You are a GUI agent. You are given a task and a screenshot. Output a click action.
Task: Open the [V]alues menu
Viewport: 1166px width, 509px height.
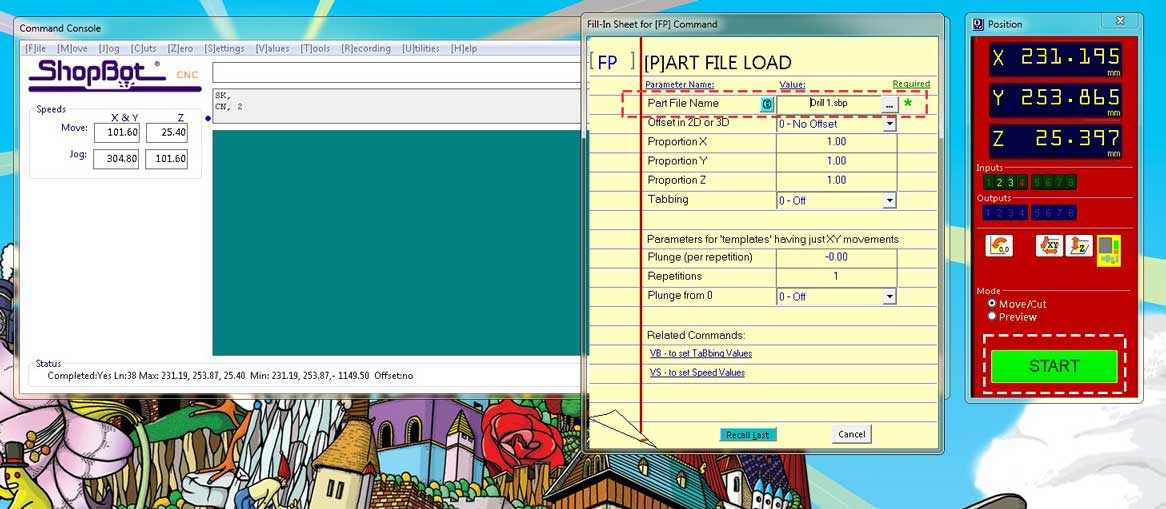(x=272, y=48)
